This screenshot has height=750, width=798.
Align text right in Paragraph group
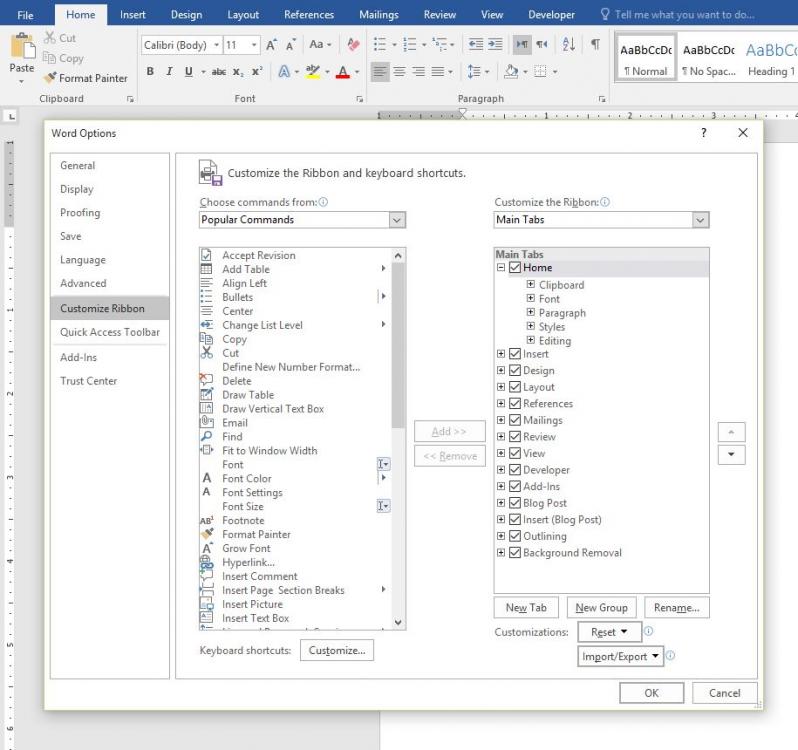pos(418,72)
